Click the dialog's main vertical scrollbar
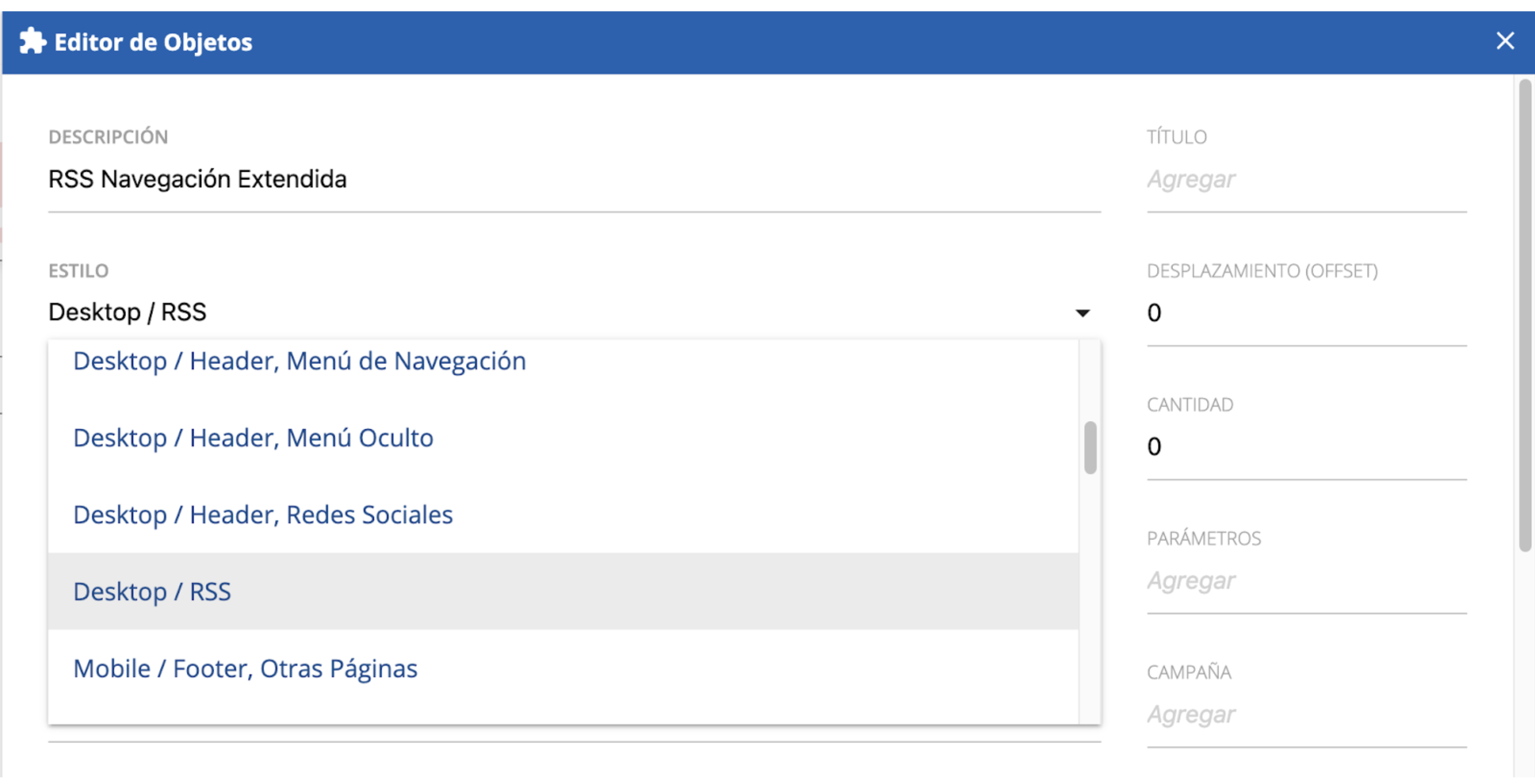 tap(1524, 316)
